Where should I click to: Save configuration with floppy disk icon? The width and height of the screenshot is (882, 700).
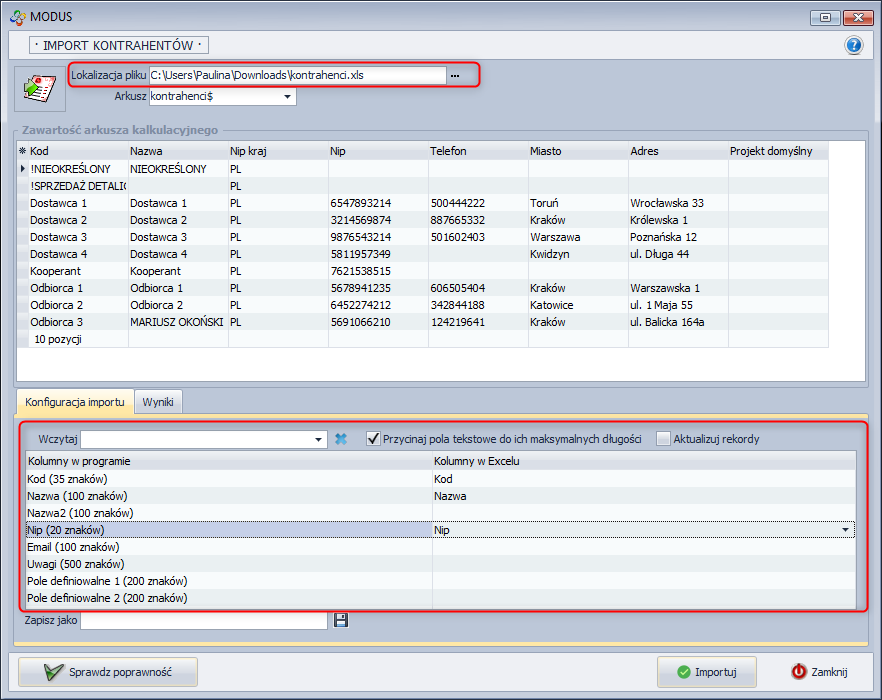click(340, 621)
